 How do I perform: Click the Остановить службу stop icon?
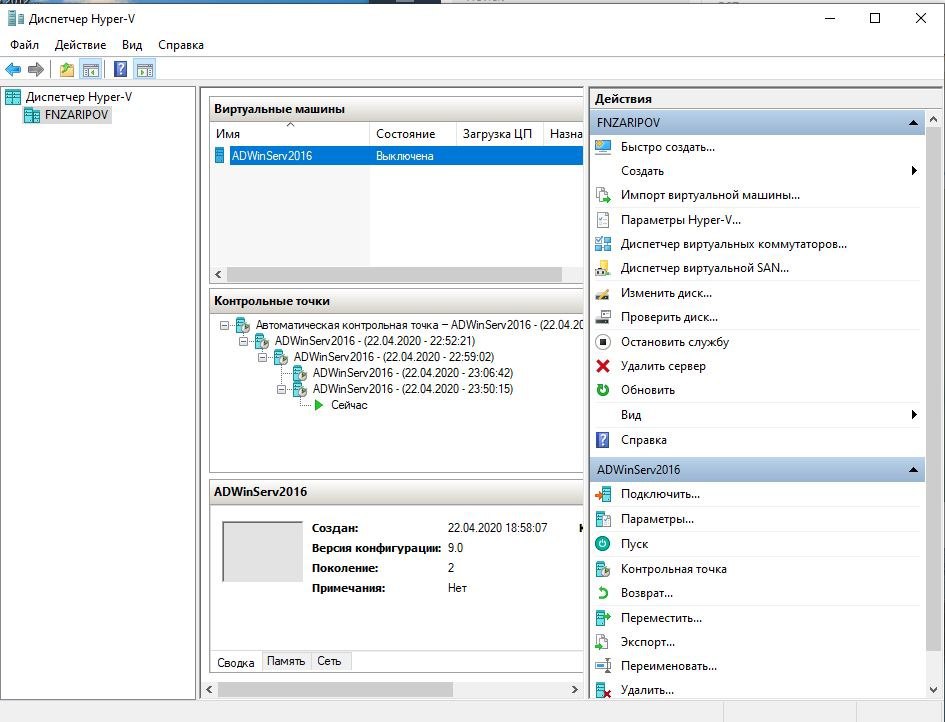pyautogui.click(x=603, y=342)
